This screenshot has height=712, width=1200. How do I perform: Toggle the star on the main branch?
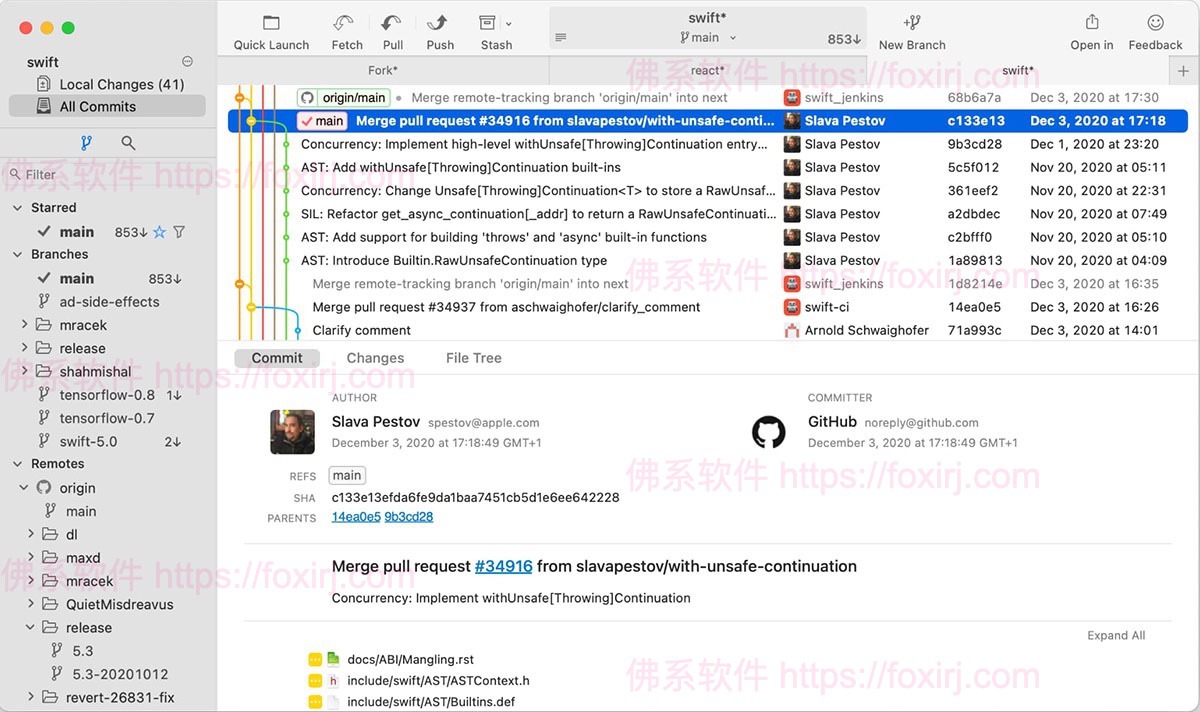point(160,231)
